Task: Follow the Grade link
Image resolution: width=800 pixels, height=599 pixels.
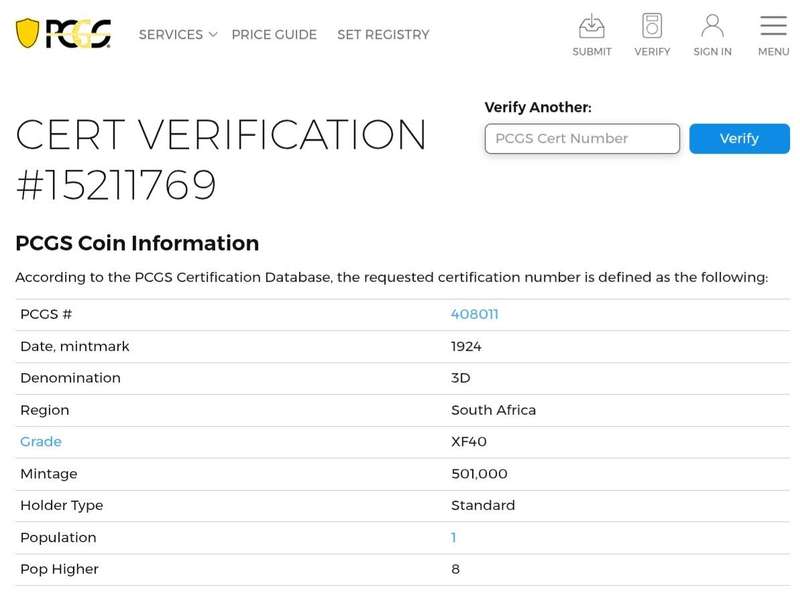Action: pos(41,442)
